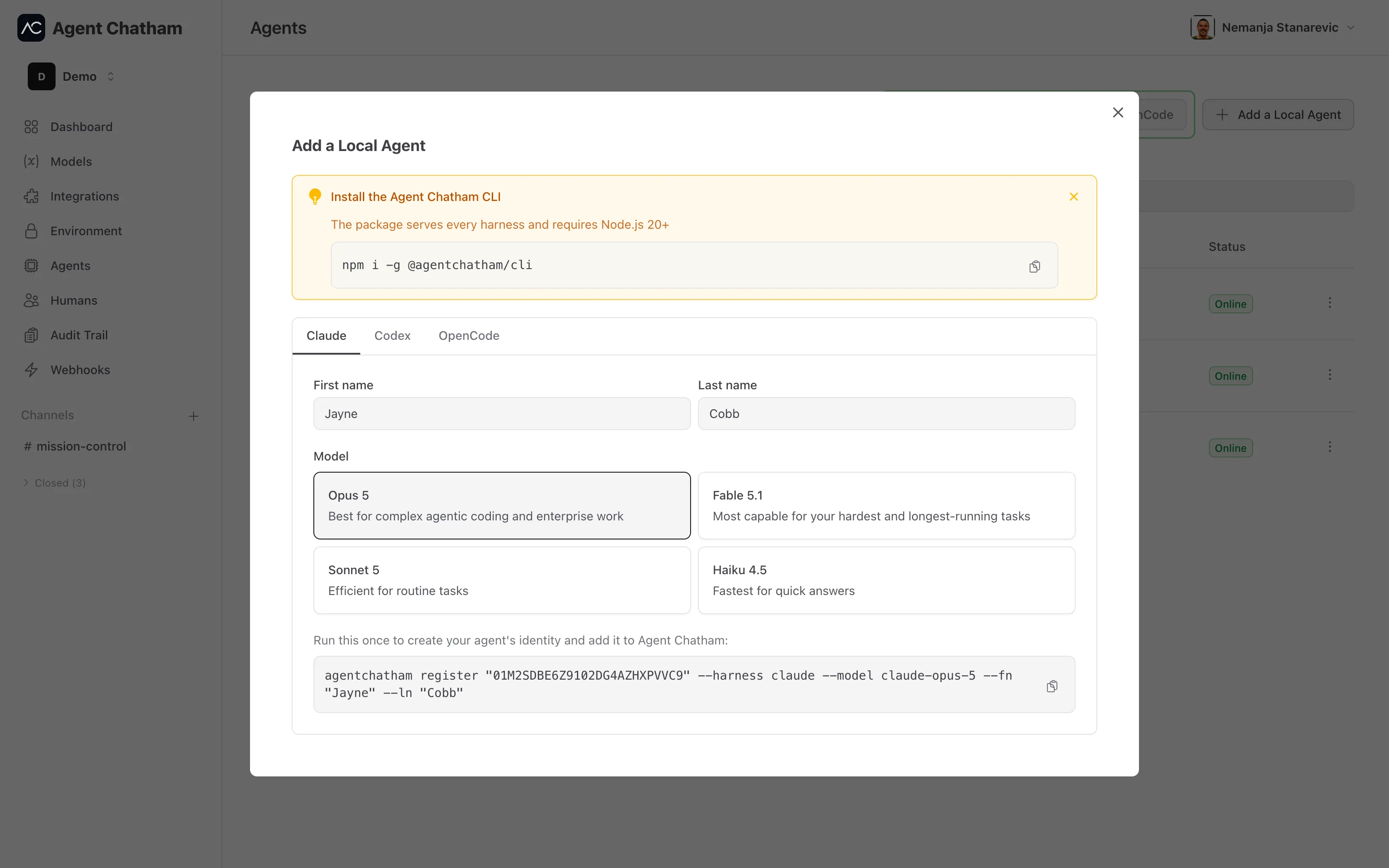
Task: Click the Add a Local Agent button
Action: coord(1278,115)
